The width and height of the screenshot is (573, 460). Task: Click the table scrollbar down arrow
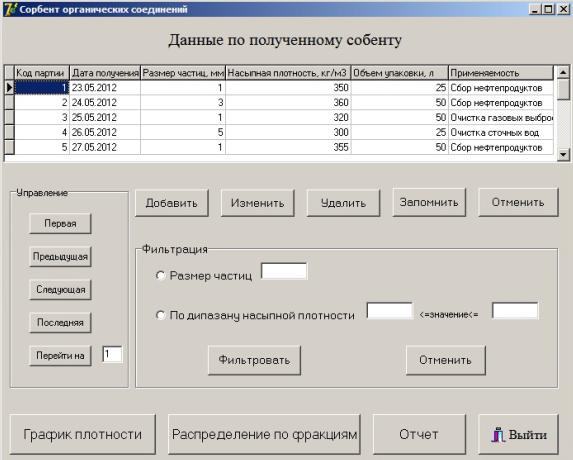pyautogui.click(x=563, y=155)
